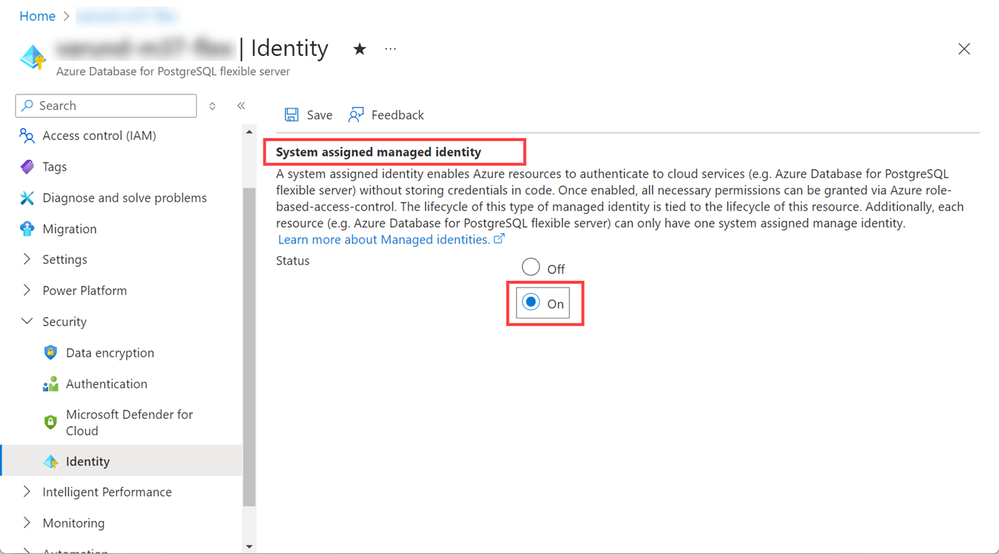Select the Identity menu item
The image size is (999, 554).
pos(121,461)
